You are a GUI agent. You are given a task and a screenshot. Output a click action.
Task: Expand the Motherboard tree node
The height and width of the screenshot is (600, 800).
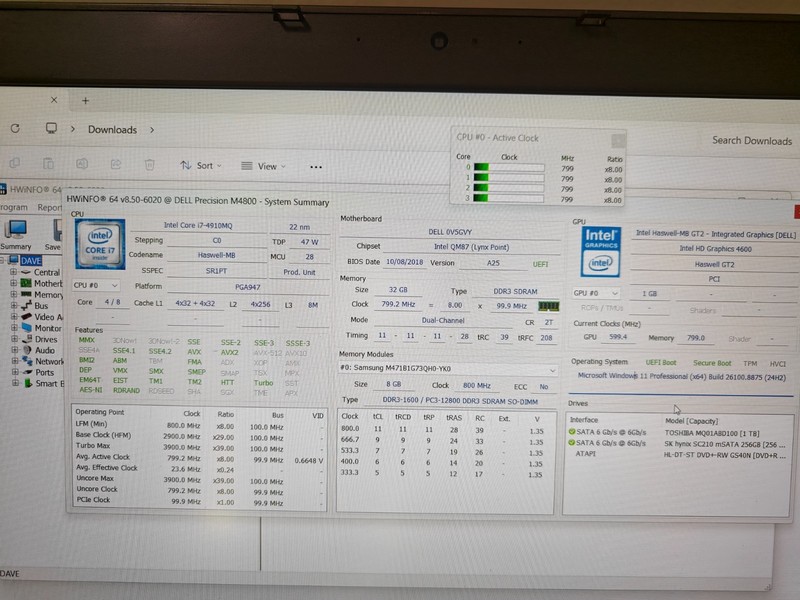click(13, 283)
